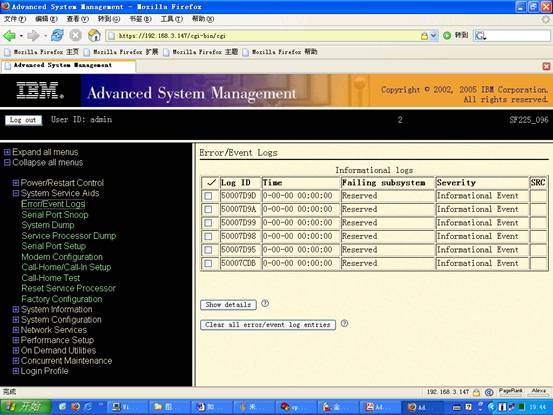Open Factory Configuration link
This screenshot has height=415, width=553.
click(62, 299)
